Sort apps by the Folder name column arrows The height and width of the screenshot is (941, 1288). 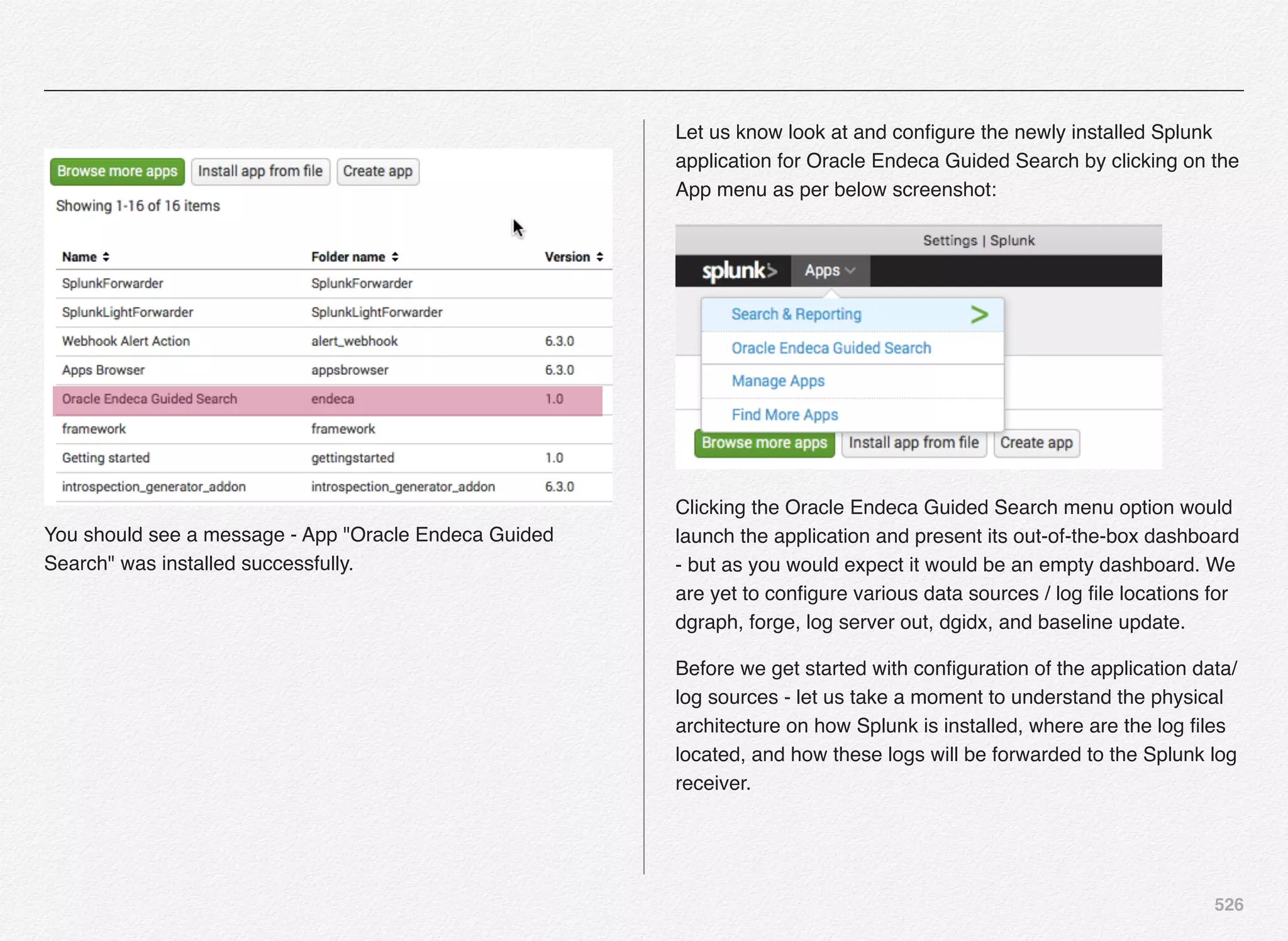(x=395, y=257)
